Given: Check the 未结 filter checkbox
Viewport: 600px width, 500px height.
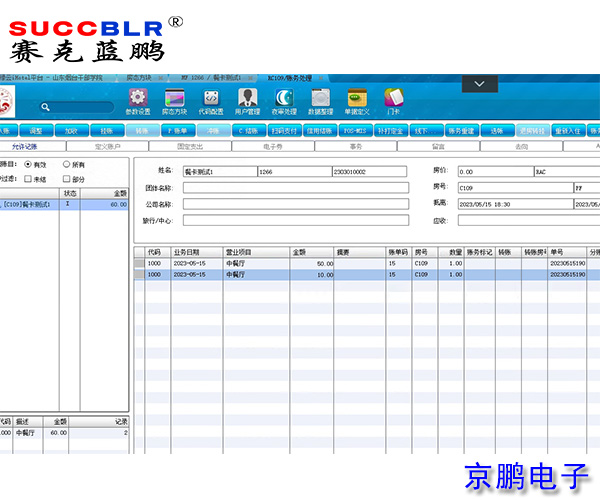Looking at the screenshot, I should coord(27,179).
